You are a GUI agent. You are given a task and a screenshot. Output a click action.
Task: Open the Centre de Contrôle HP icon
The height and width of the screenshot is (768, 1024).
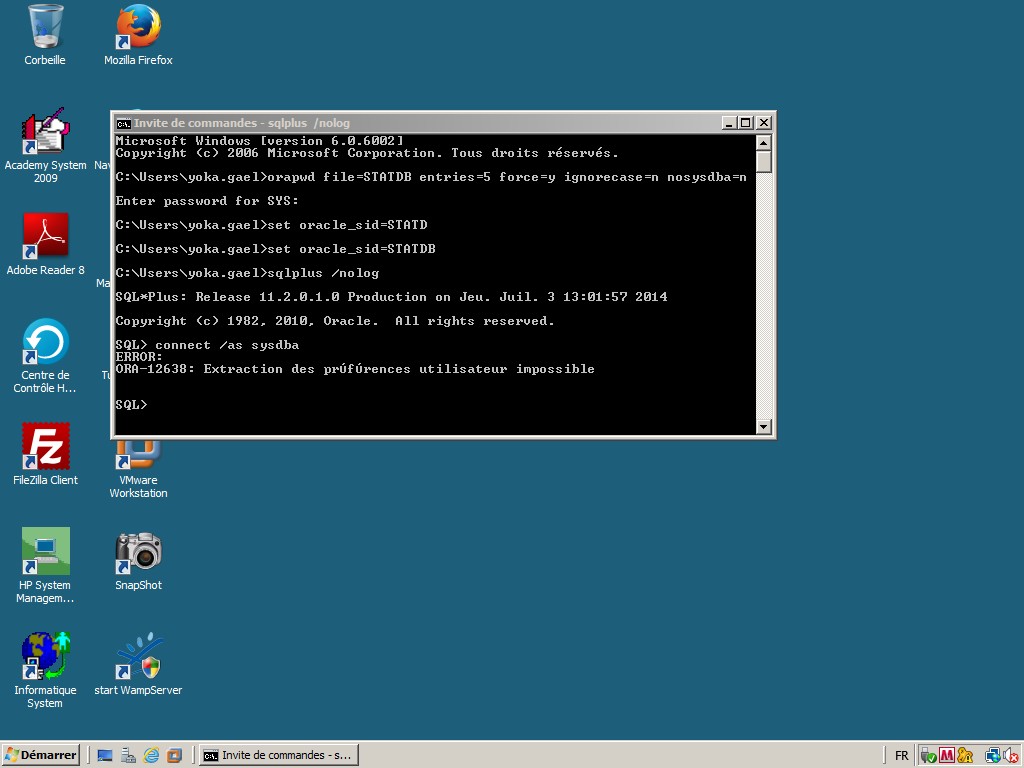(45, 343)
